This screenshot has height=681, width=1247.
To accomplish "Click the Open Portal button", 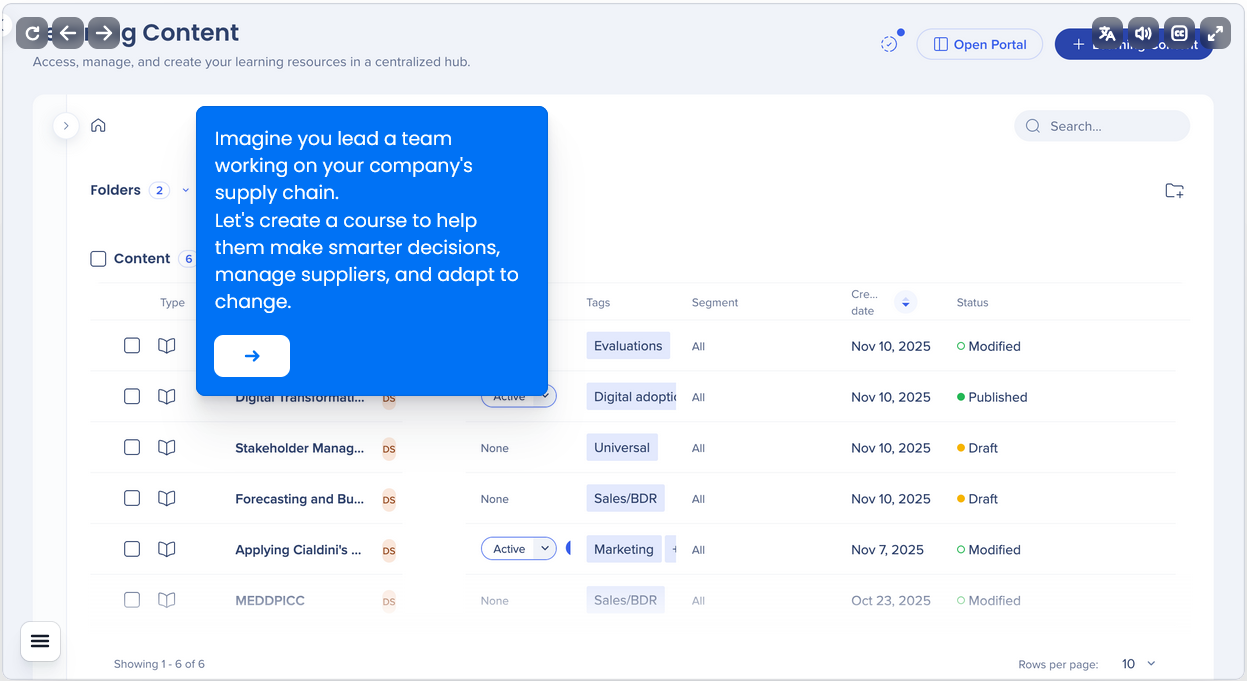I will pyautogui.click(x=979, y=44).
